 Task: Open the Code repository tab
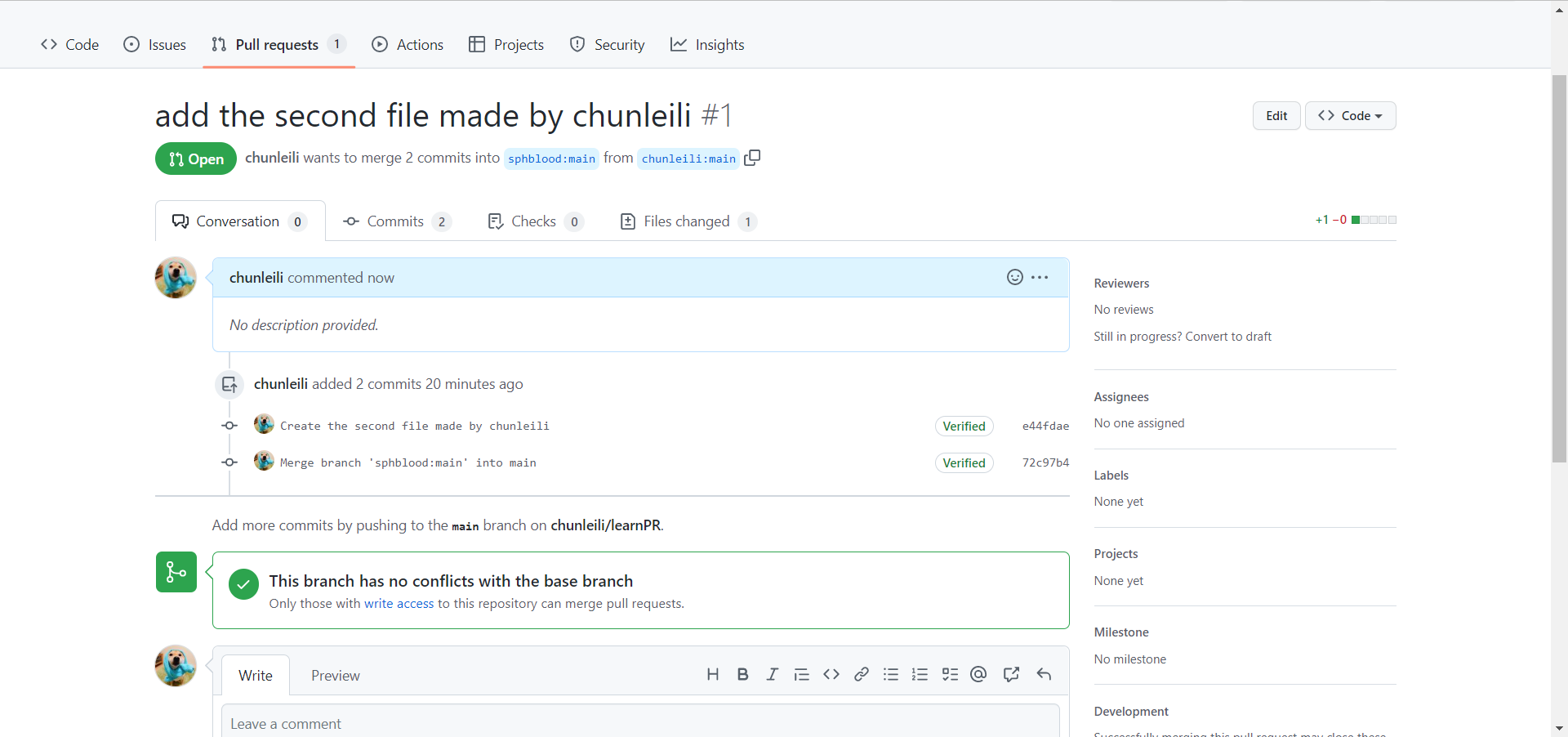pyautogui.click(x=69, y=45)
